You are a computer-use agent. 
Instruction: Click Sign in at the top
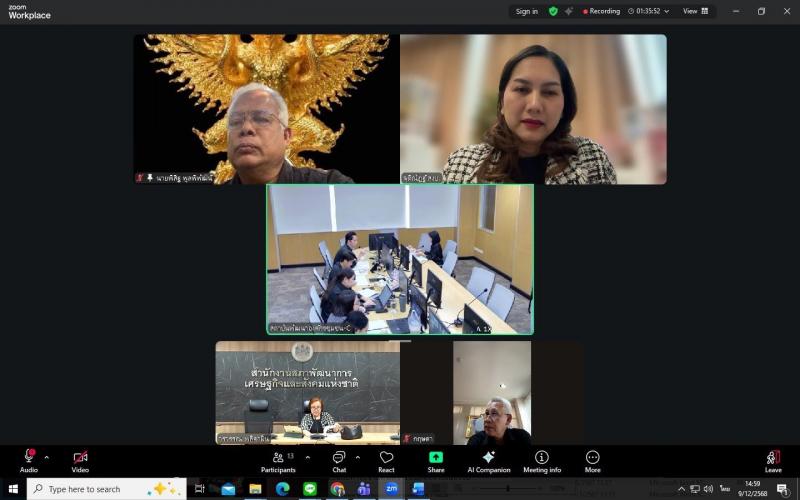point(527,11)
